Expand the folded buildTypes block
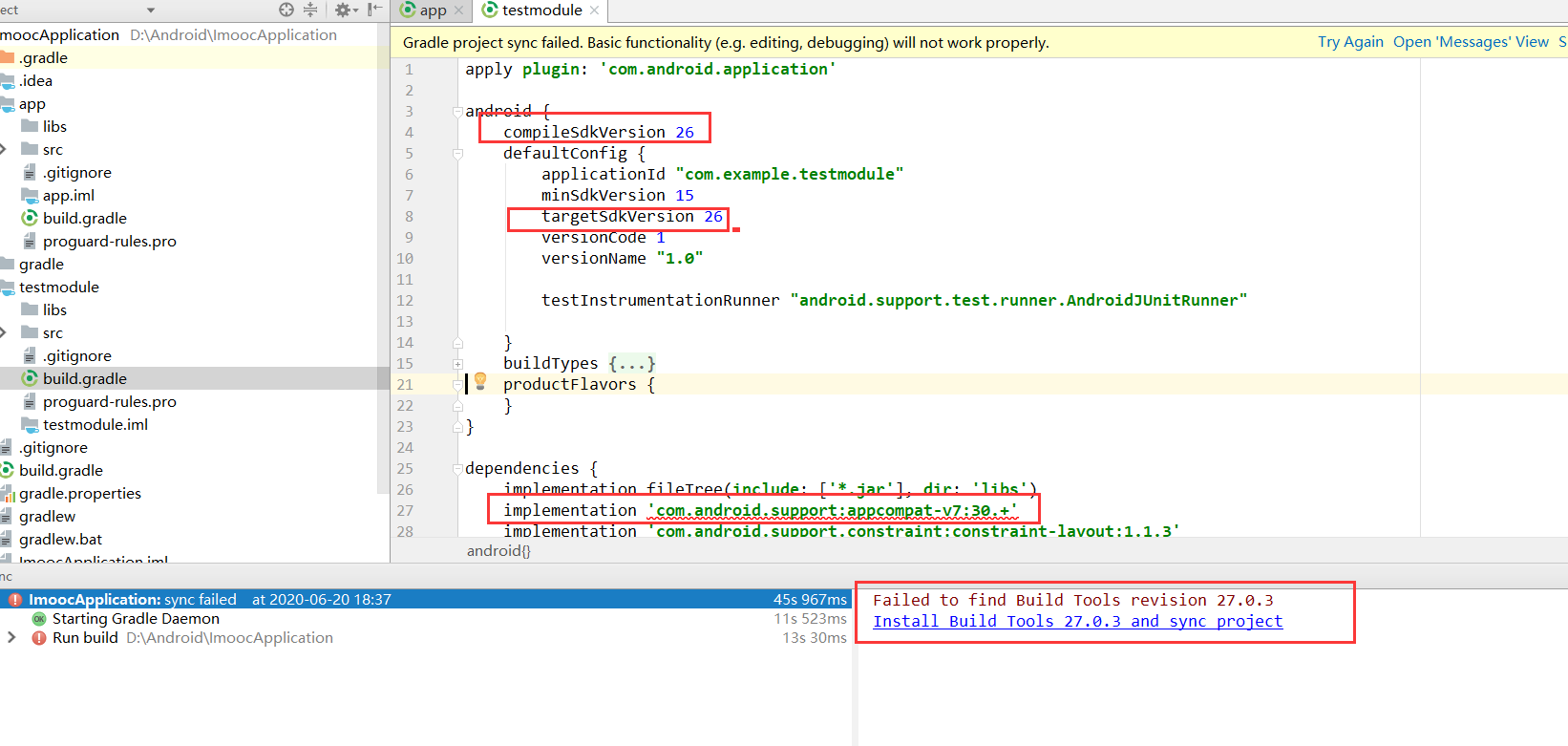This screenshot has width=1568, height=746. [457, 363]
